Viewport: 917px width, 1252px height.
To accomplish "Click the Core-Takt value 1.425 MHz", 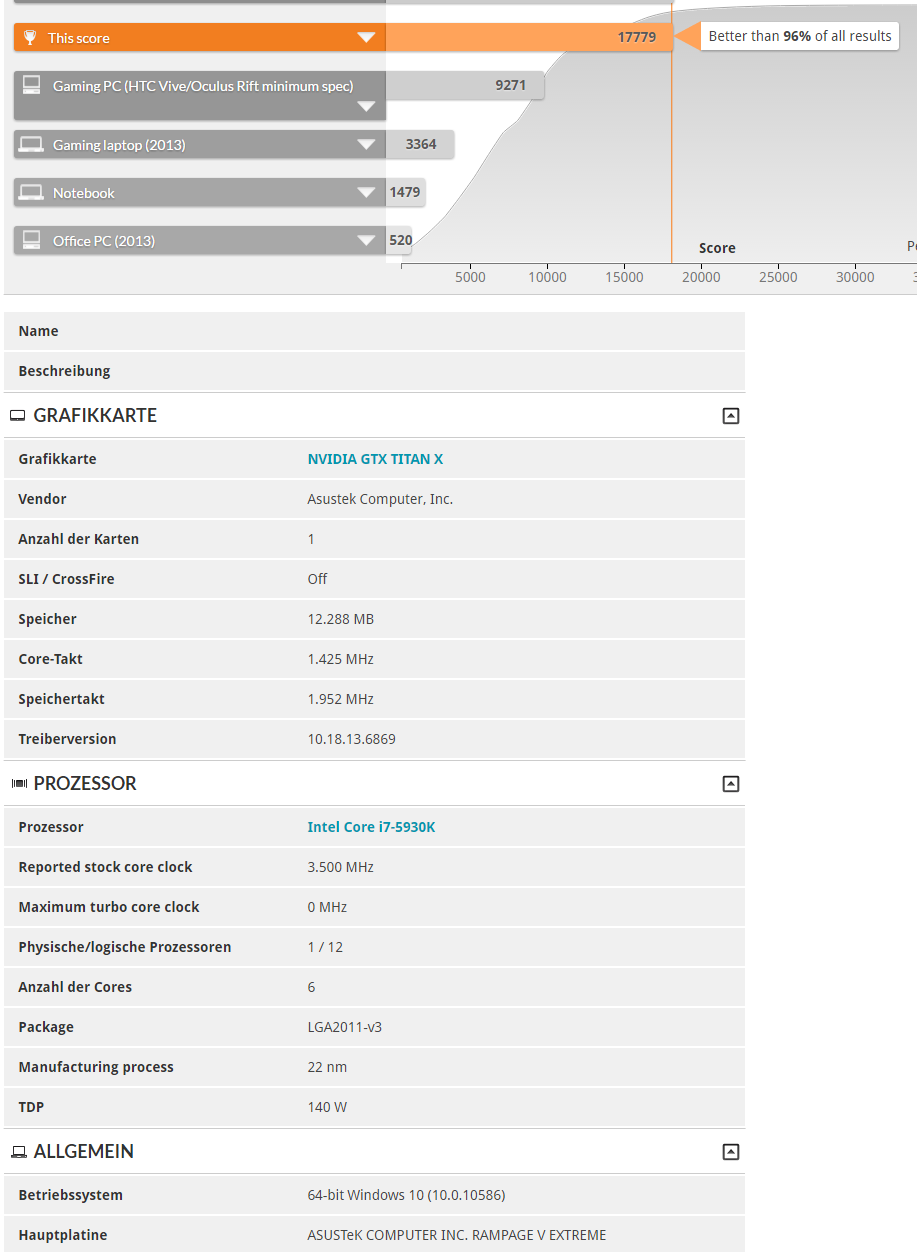I will (340, 659).
